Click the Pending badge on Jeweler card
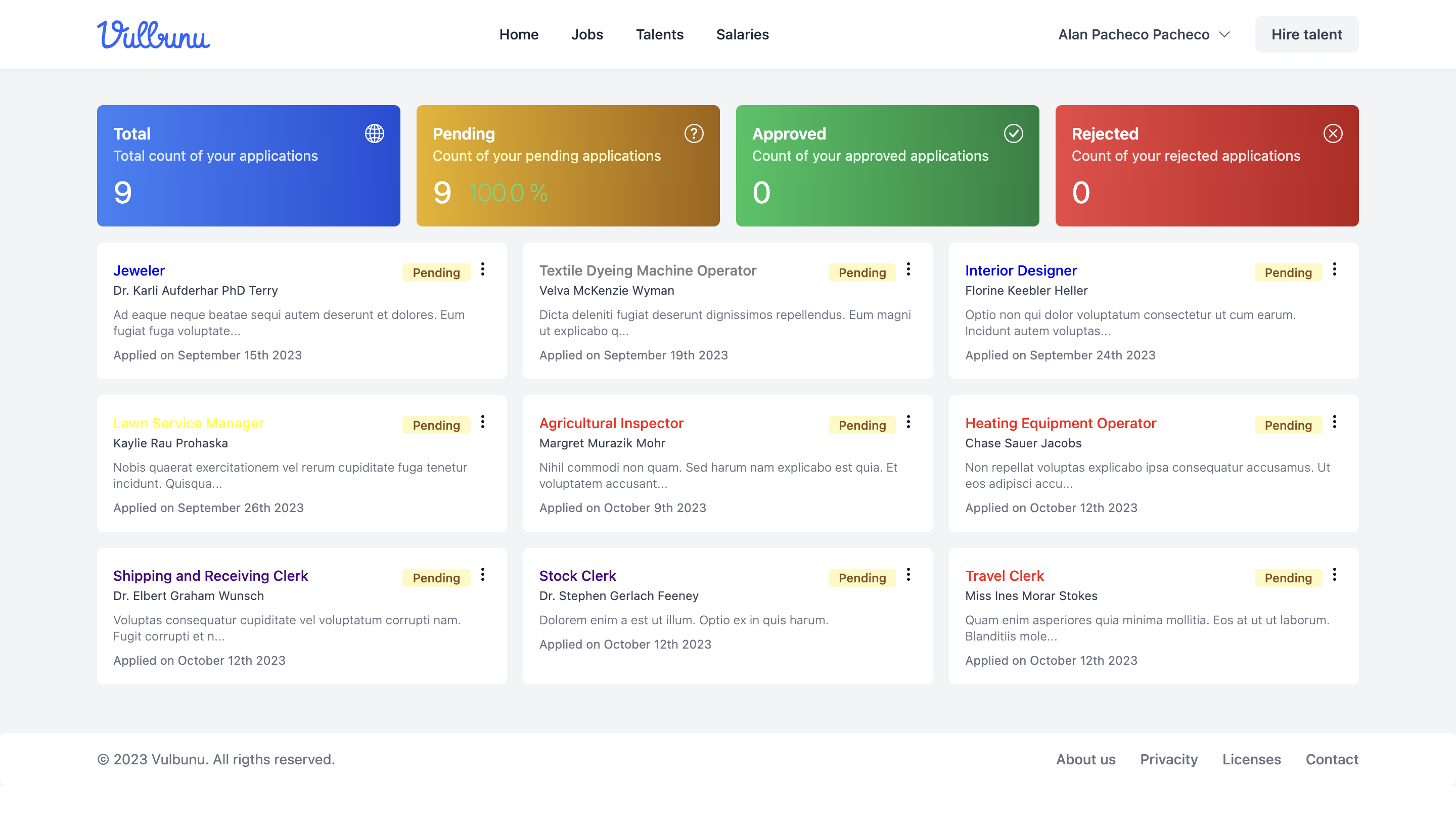Viewport: 1456px width, 824px height. click(436, 273)
